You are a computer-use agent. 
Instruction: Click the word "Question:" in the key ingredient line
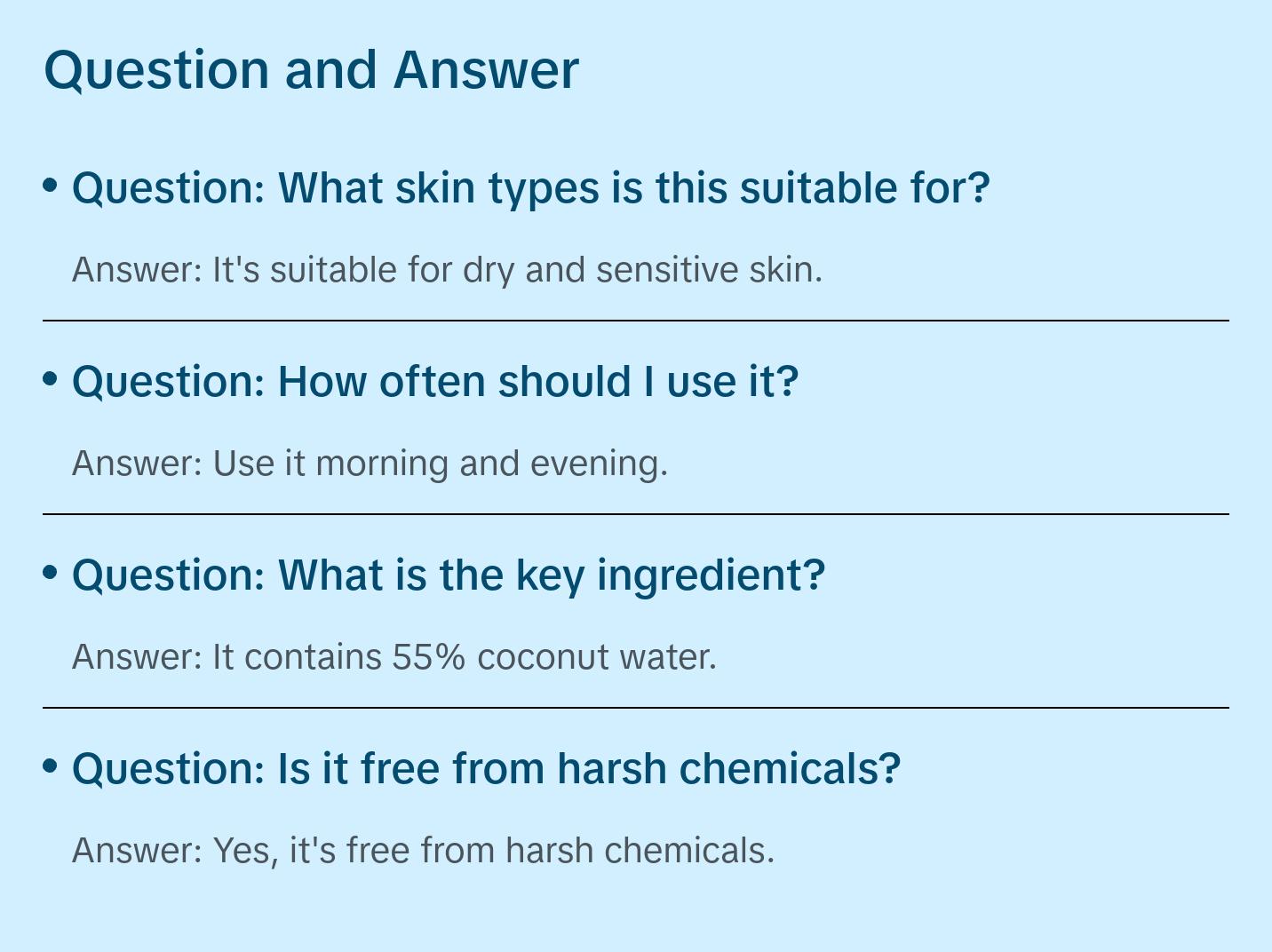169,575
